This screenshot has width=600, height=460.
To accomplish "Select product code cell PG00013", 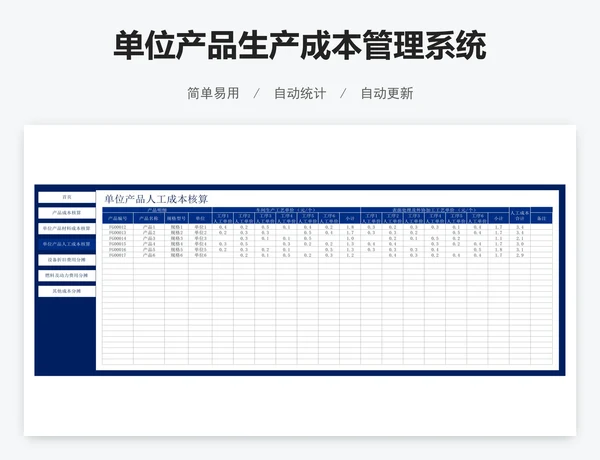I will pos(118,233).
